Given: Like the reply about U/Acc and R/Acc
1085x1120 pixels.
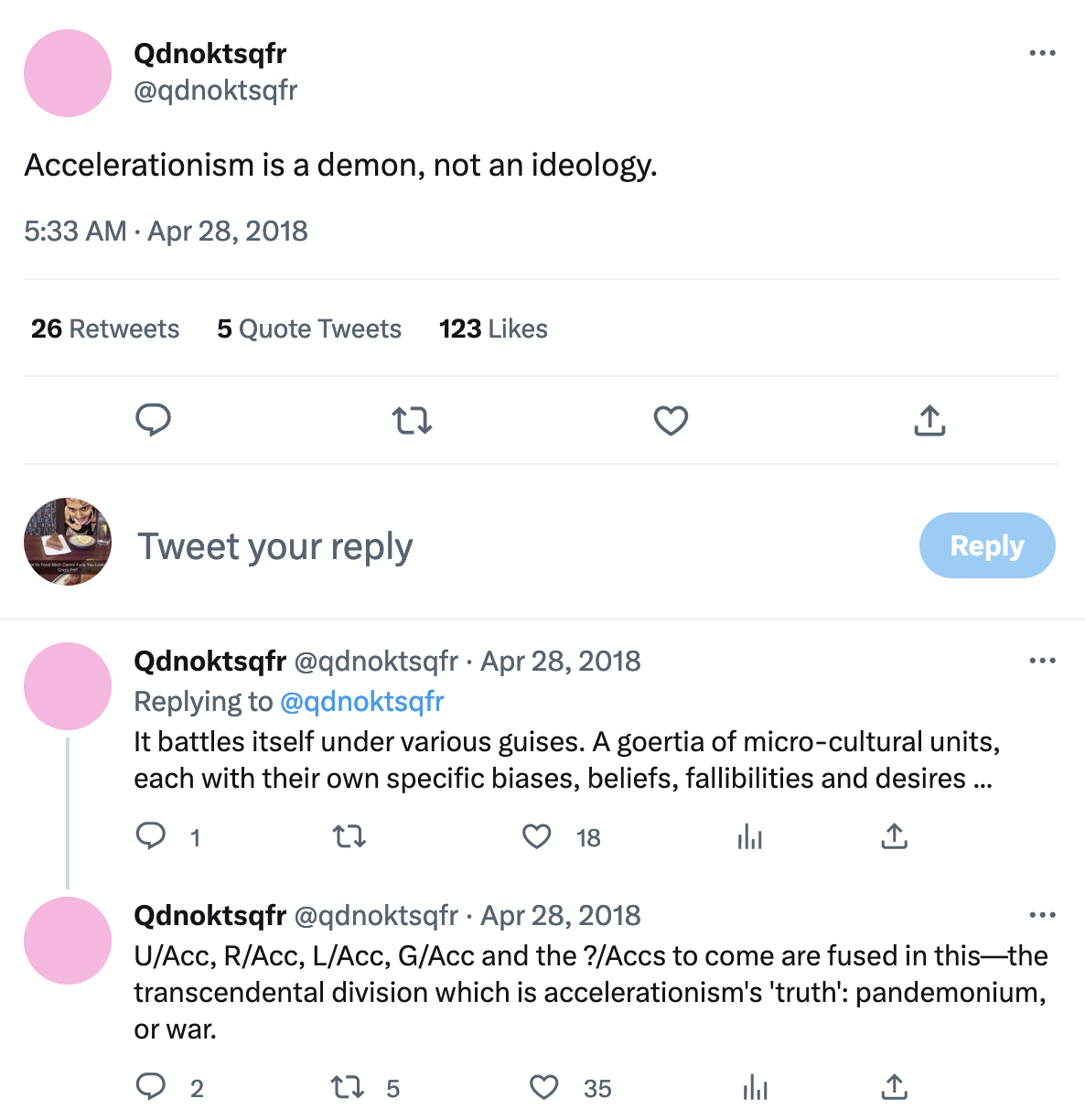Looking at the screenshot, I should (543, 1088).
